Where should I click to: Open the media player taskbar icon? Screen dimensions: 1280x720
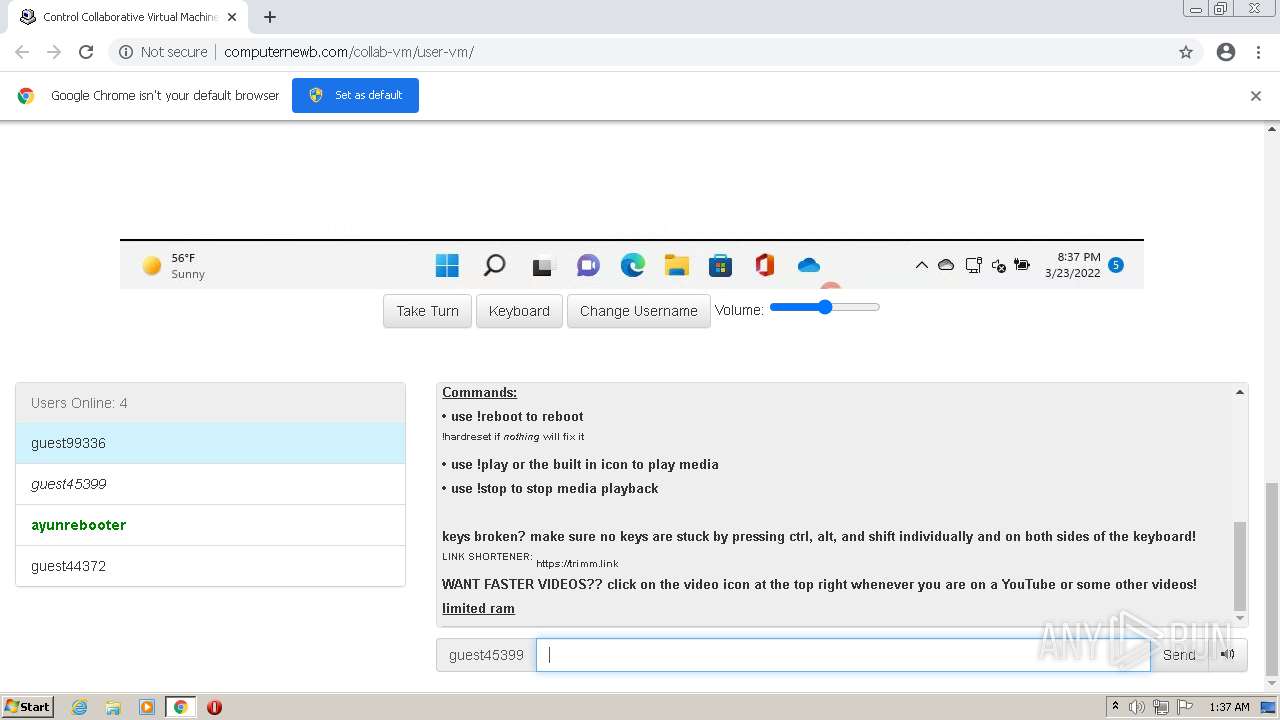147,707
